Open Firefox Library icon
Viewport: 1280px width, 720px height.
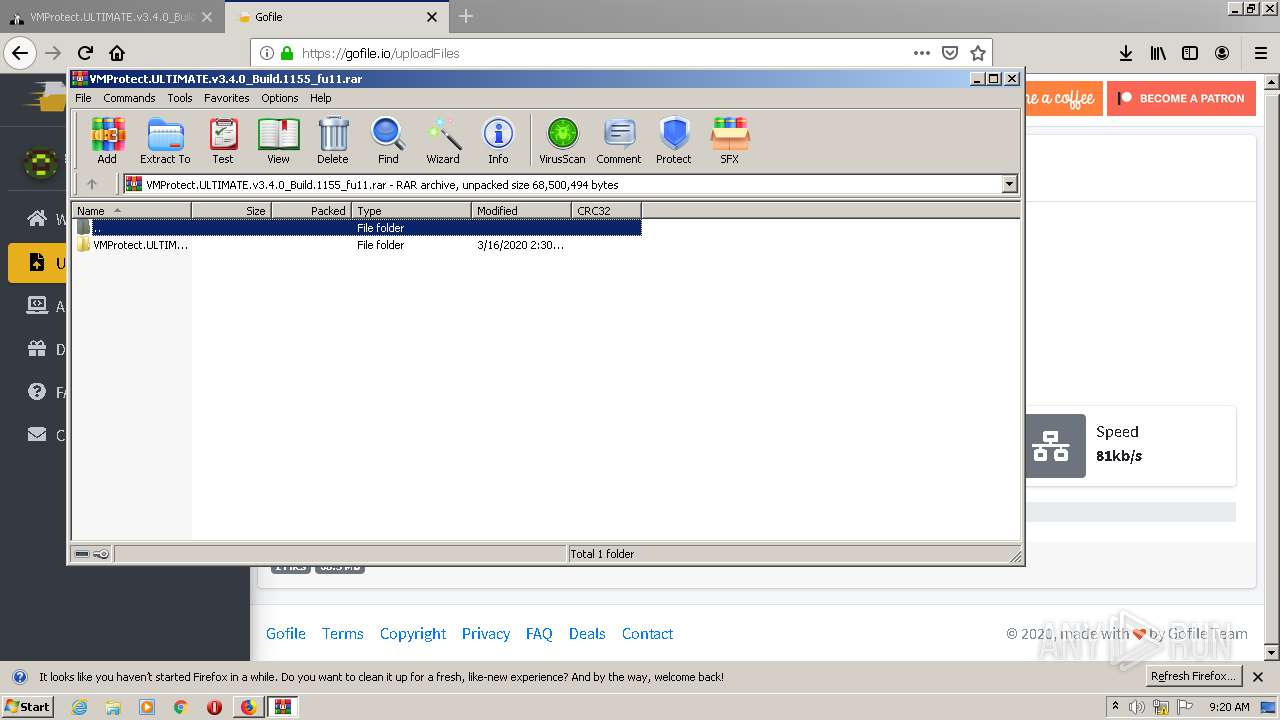tap(1158, 53)
